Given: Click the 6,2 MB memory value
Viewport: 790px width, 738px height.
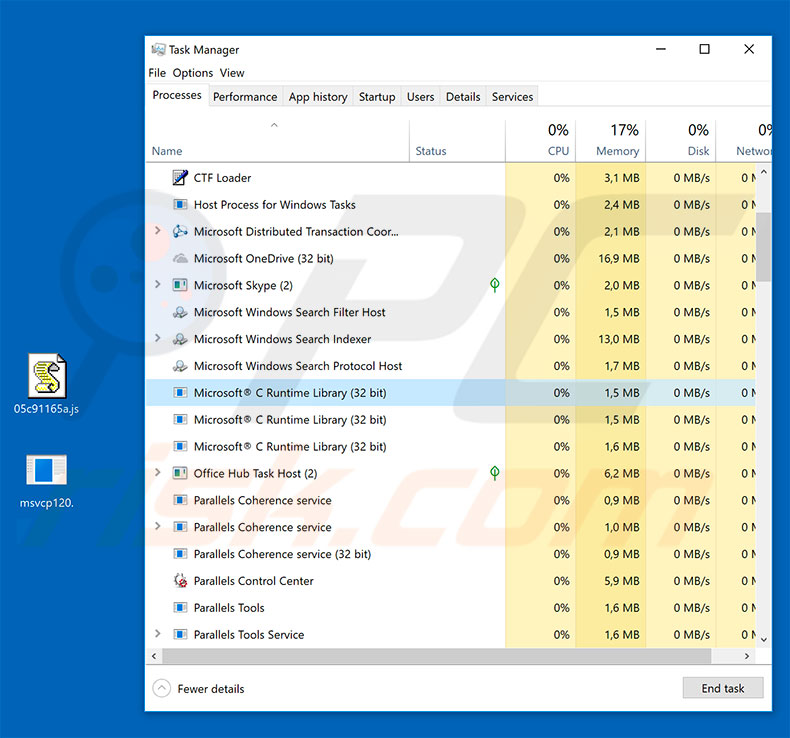Looking at the screenshot, I should point(622,474).
